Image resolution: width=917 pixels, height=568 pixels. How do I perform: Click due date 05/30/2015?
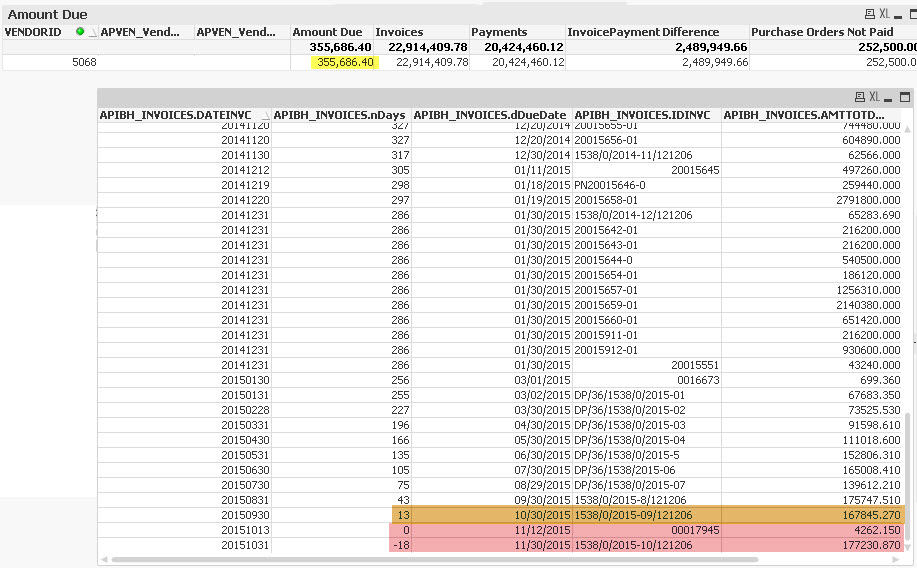pos(542,440)
